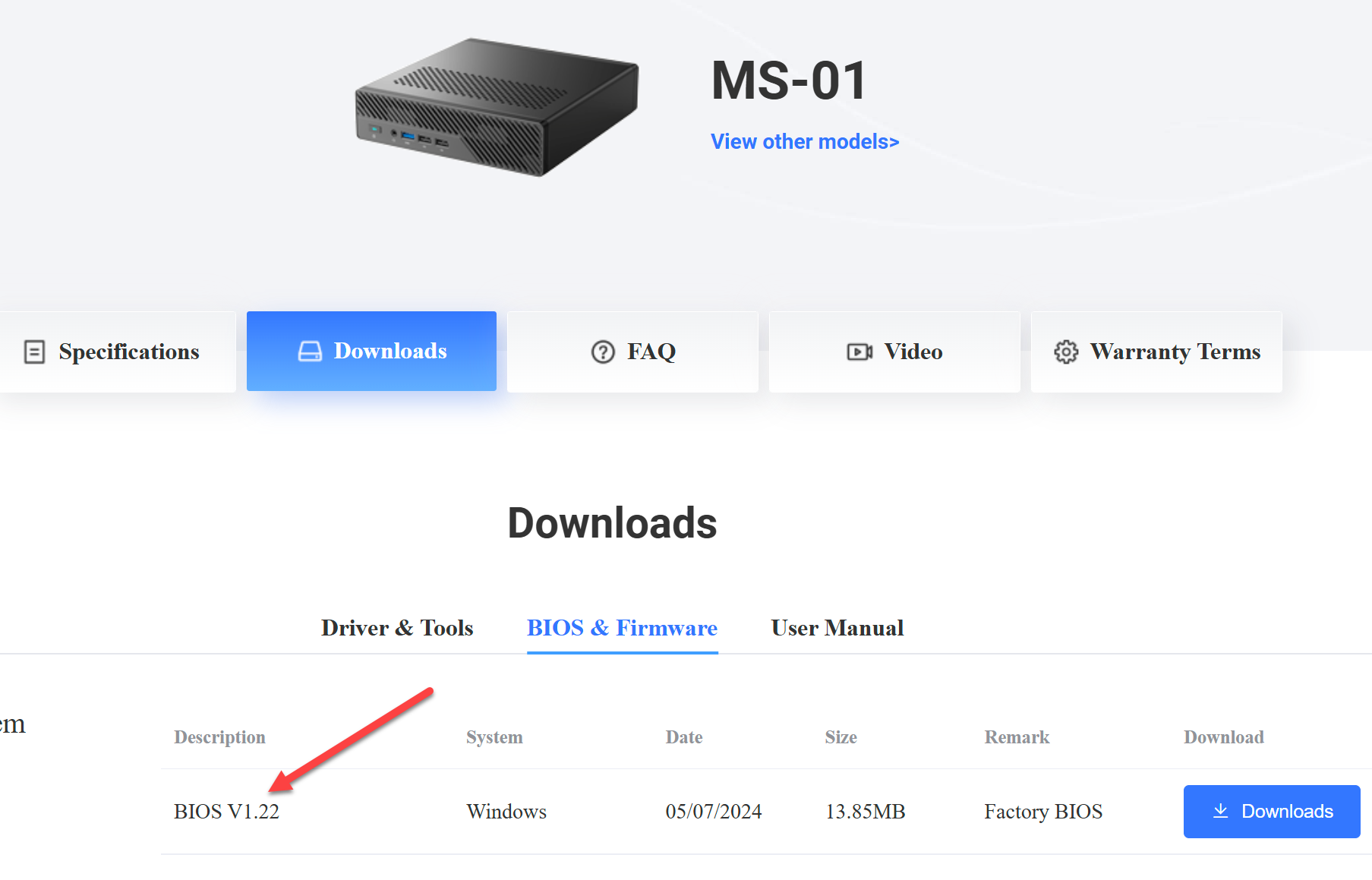Click the 'Download' column header
Image resolution: width=1372 pixels, height=880 pixels.
pos(1224,737)
